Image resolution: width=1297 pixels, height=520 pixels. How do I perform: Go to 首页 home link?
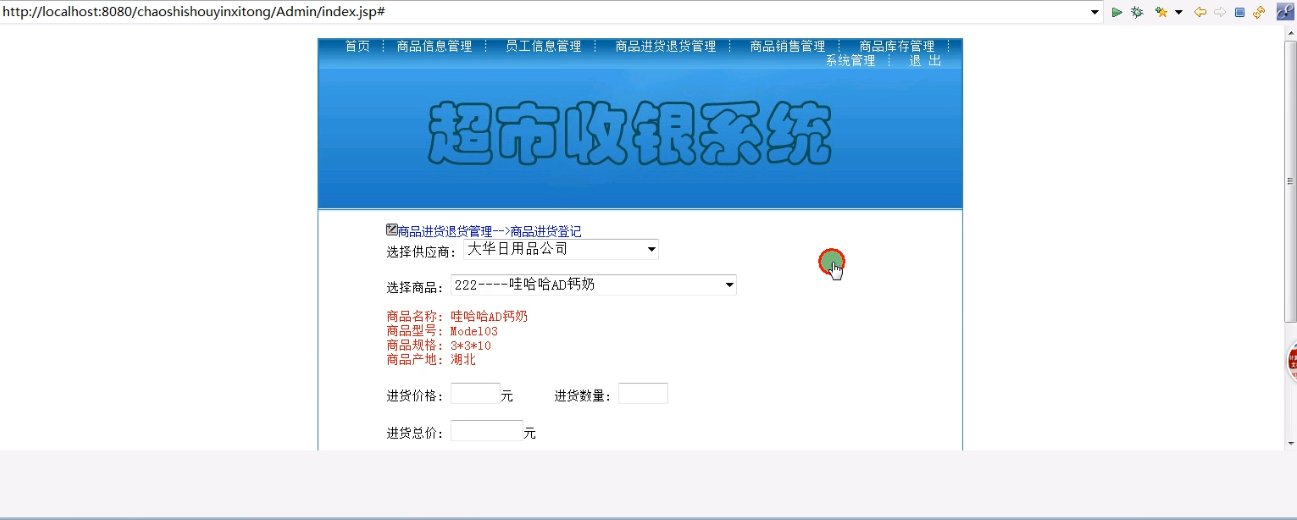[357, 46]
